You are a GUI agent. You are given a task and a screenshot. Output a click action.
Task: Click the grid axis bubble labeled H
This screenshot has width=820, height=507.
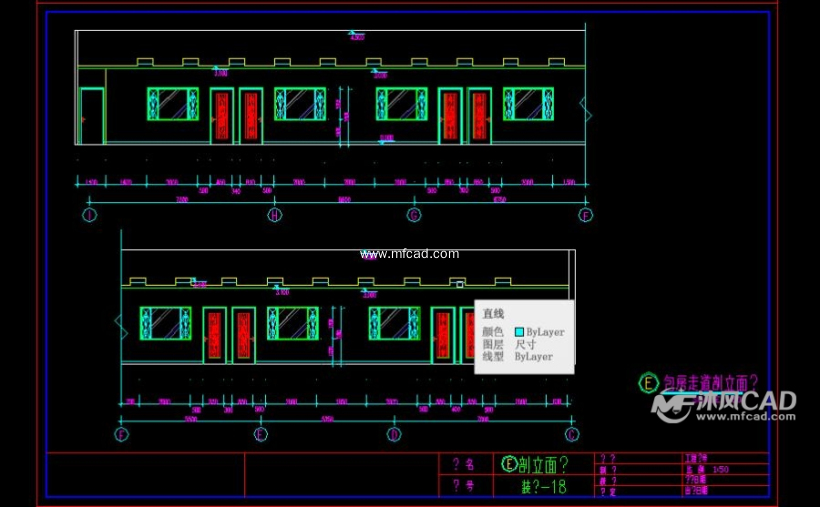(x=274, y=214)
